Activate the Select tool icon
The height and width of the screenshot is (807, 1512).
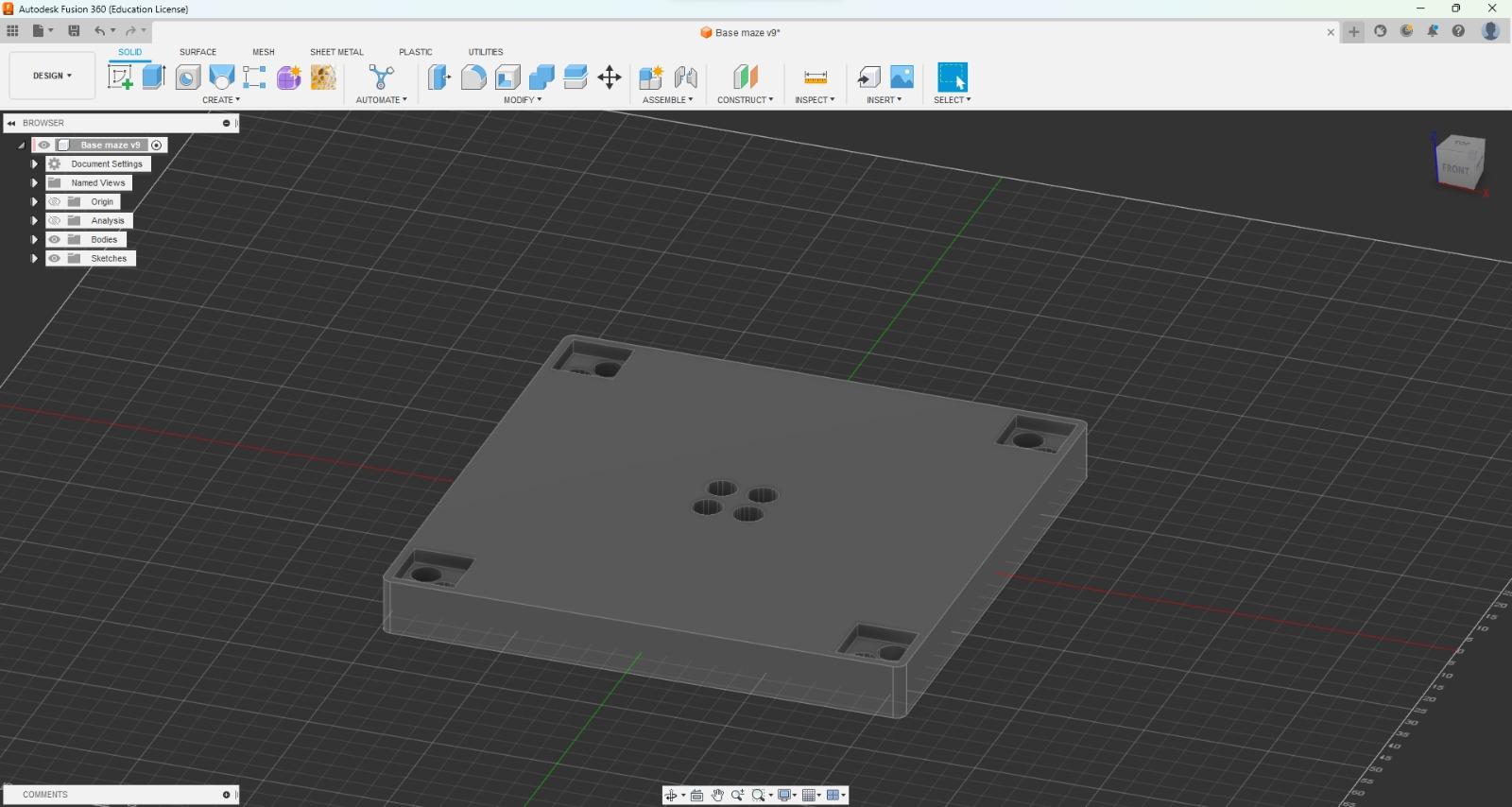pos(953,77)
